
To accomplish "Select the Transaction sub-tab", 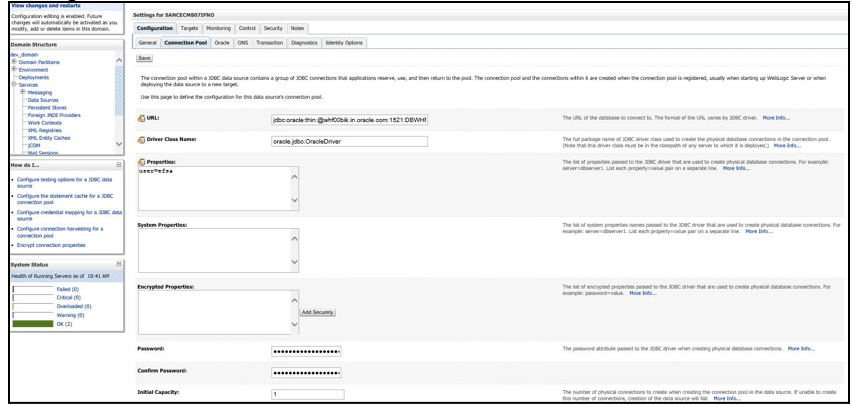I will click(x=270, y=42).
